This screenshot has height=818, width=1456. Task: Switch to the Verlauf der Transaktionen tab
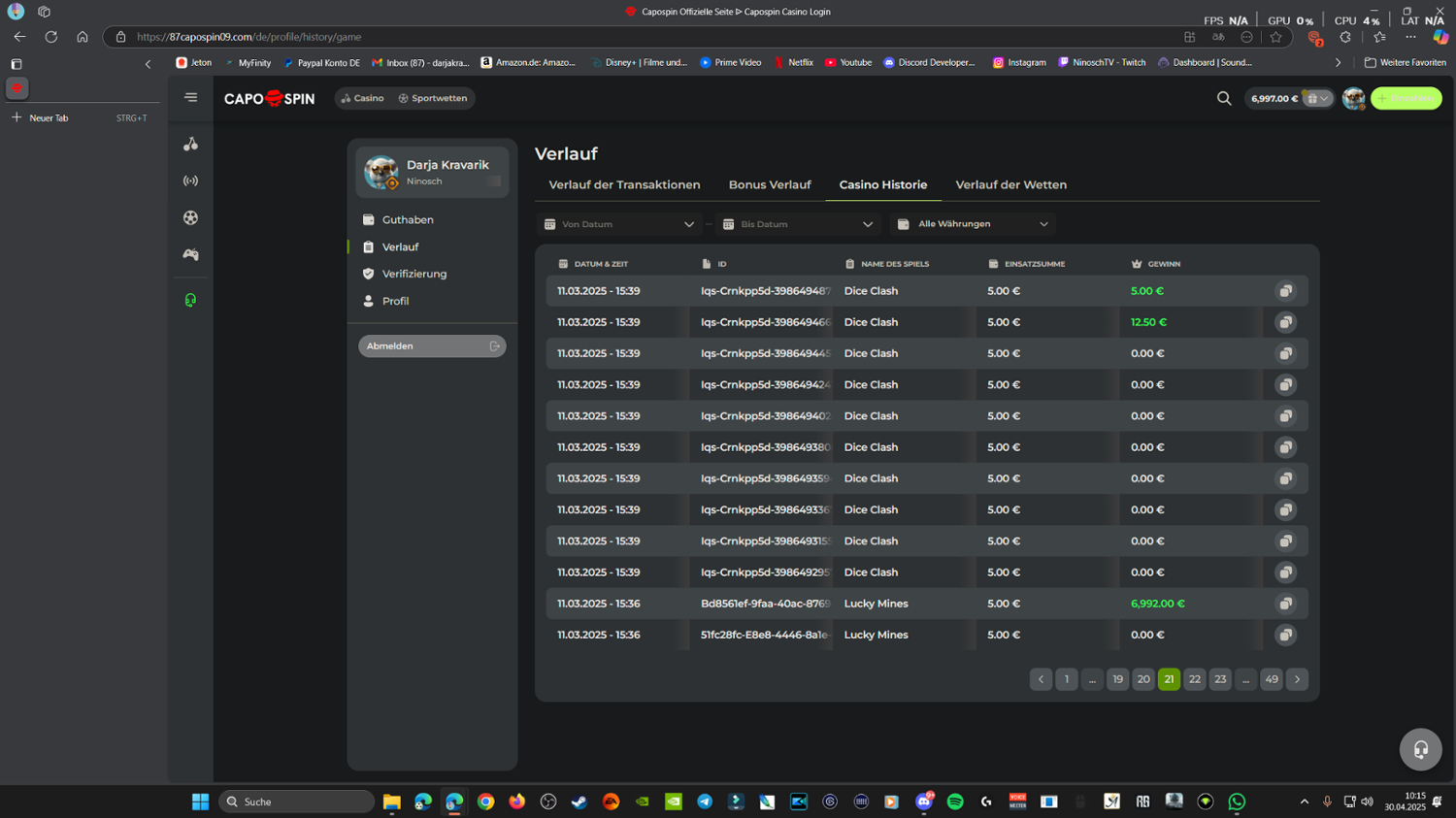tap(624, 184)
